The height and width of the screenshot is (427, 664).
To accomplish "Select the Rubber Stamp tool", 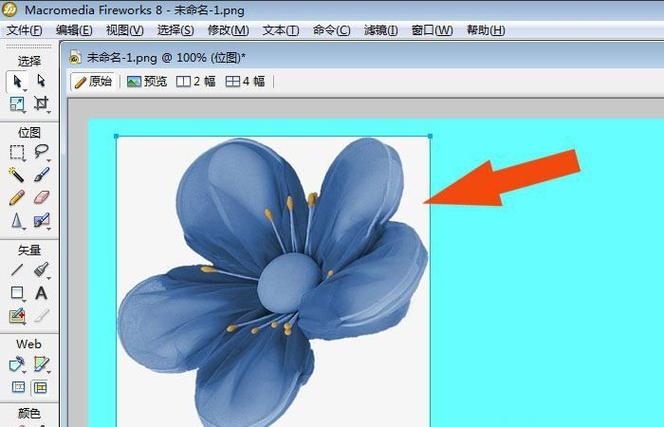I will tap(41, 221).
